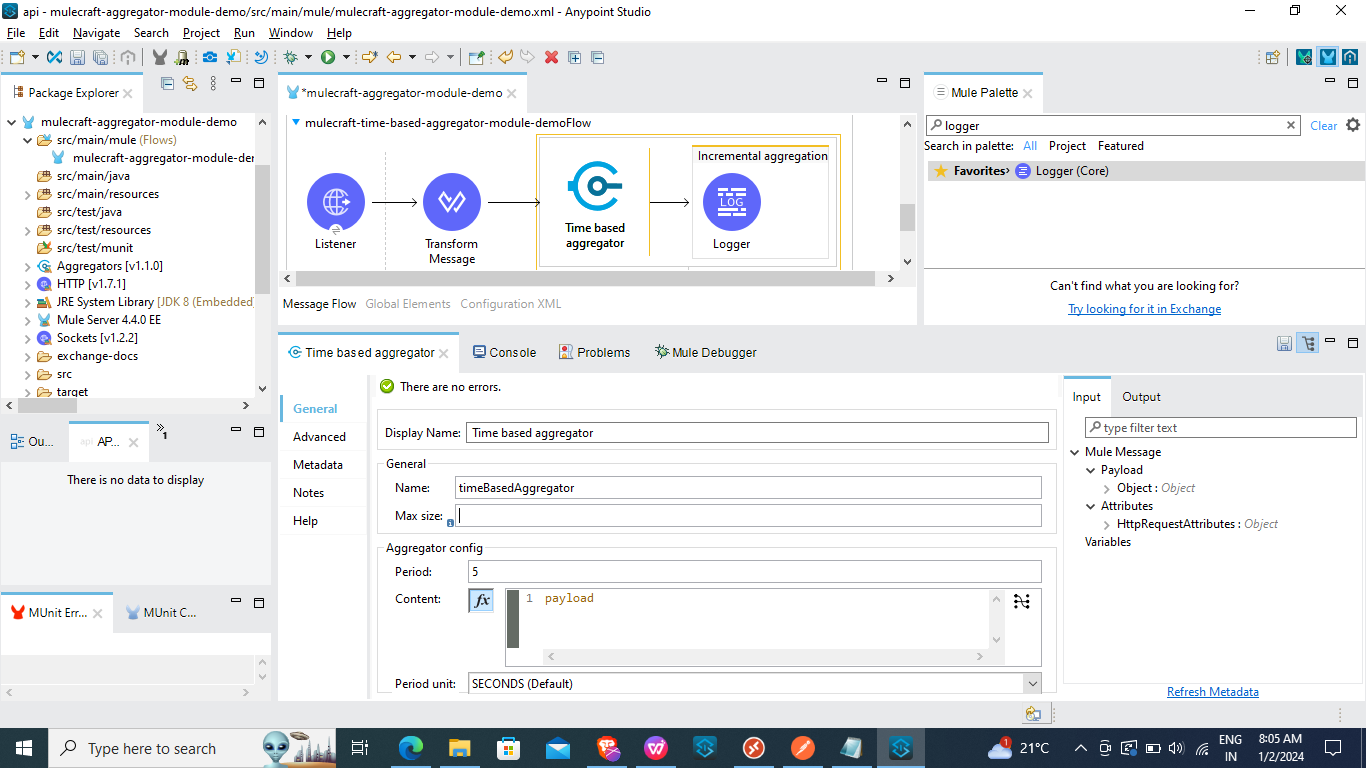1366x768 pixels.
Task: Open the Period unit dropdown
Action: point(1032,683)
